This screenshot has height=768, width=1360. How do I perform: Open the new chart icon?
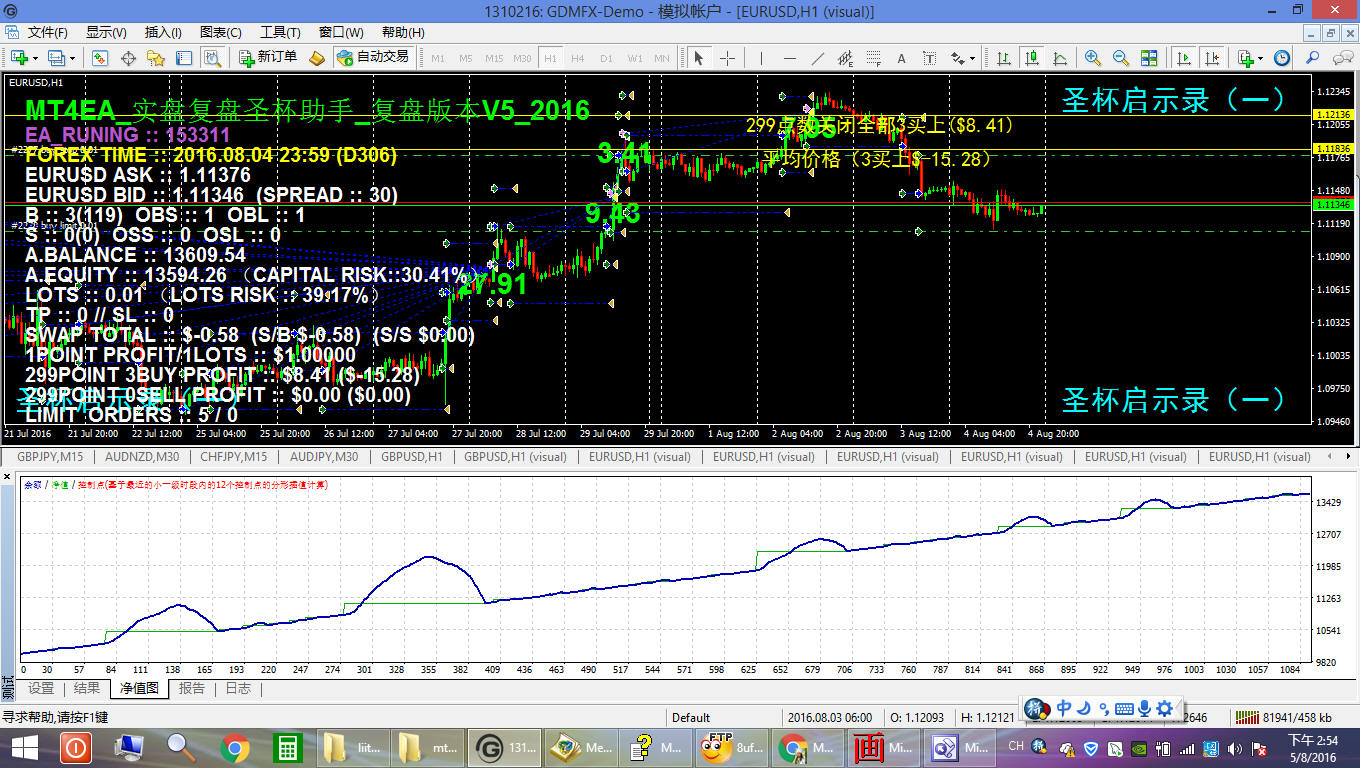click(x=20, y=58)
